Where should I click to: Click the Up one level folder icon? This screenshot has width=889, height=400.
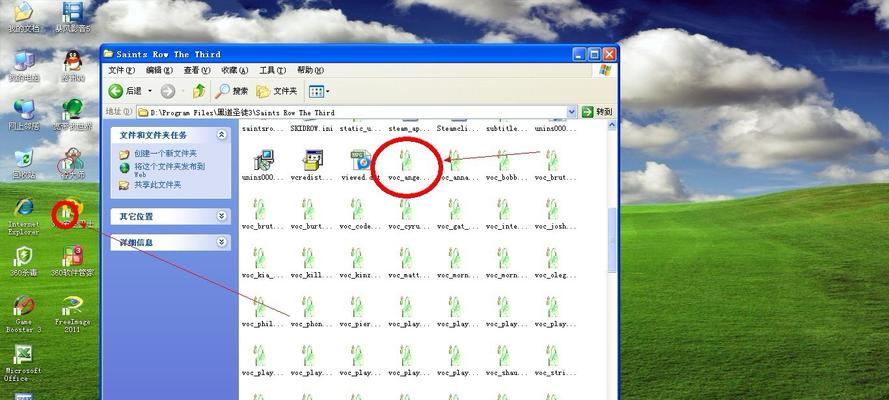pos(199,91)
